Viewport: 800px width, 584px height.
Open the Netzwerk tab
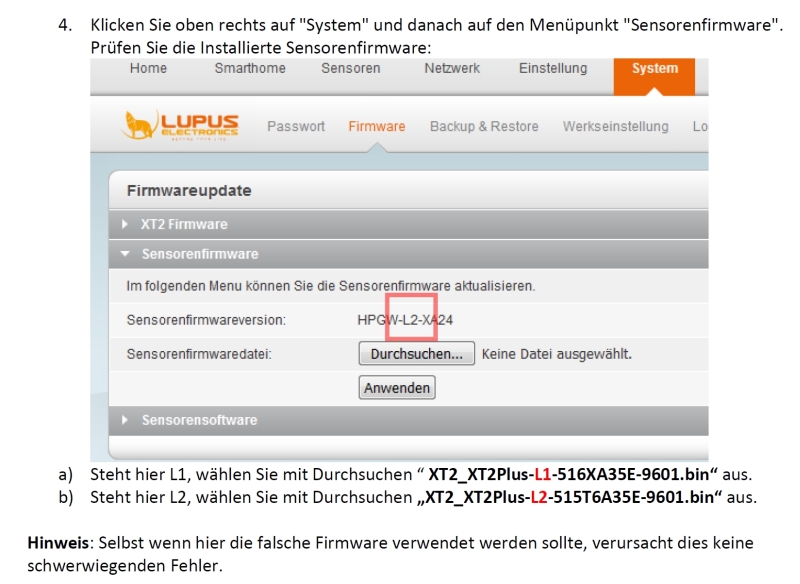pos(452,69)
